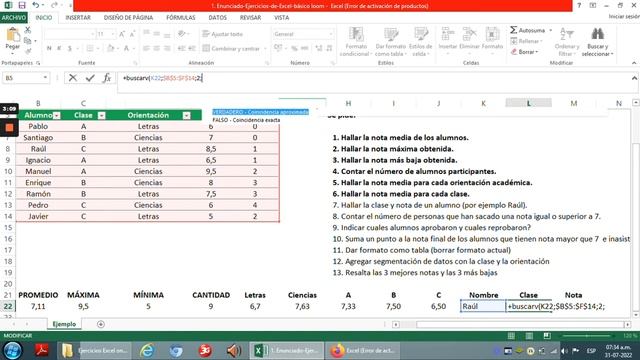640x360 pixels.
Task: Increase font size with the larger A icon
Action: click(122, 34)
